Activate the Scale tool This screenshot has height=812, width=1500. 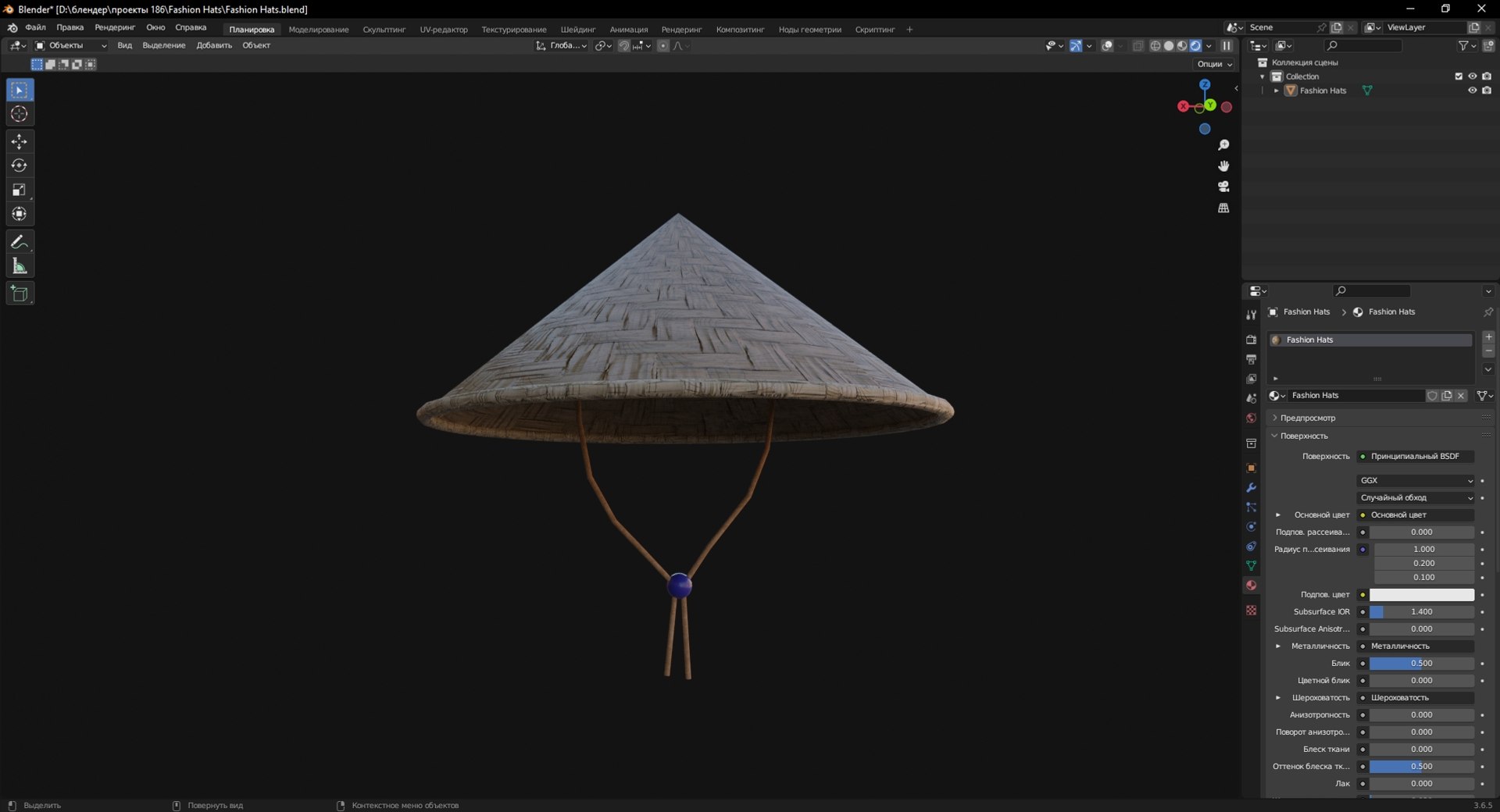pos(20,190)
